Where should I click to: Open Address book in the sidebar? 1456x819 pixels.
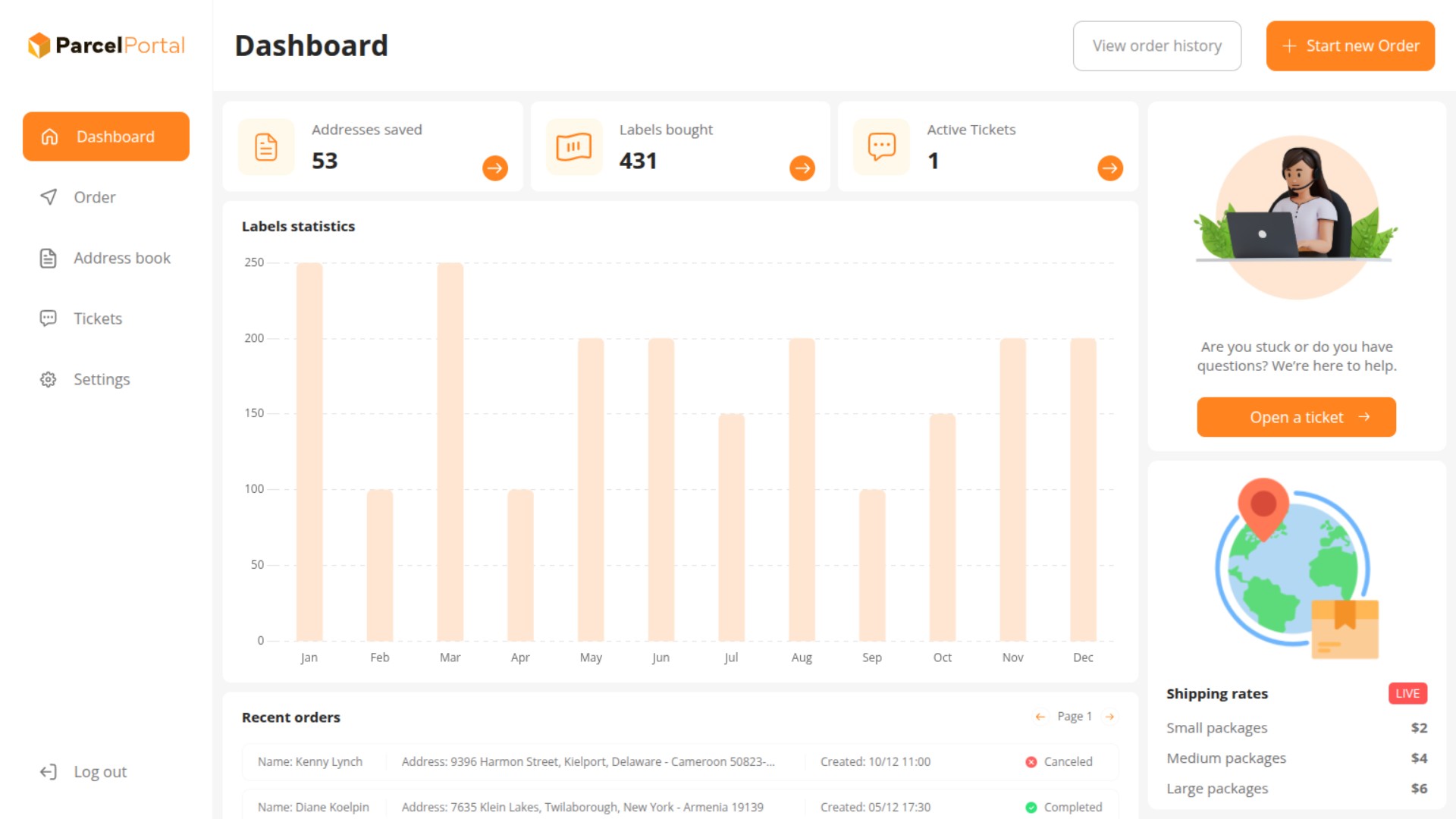[x=121, y=258]
